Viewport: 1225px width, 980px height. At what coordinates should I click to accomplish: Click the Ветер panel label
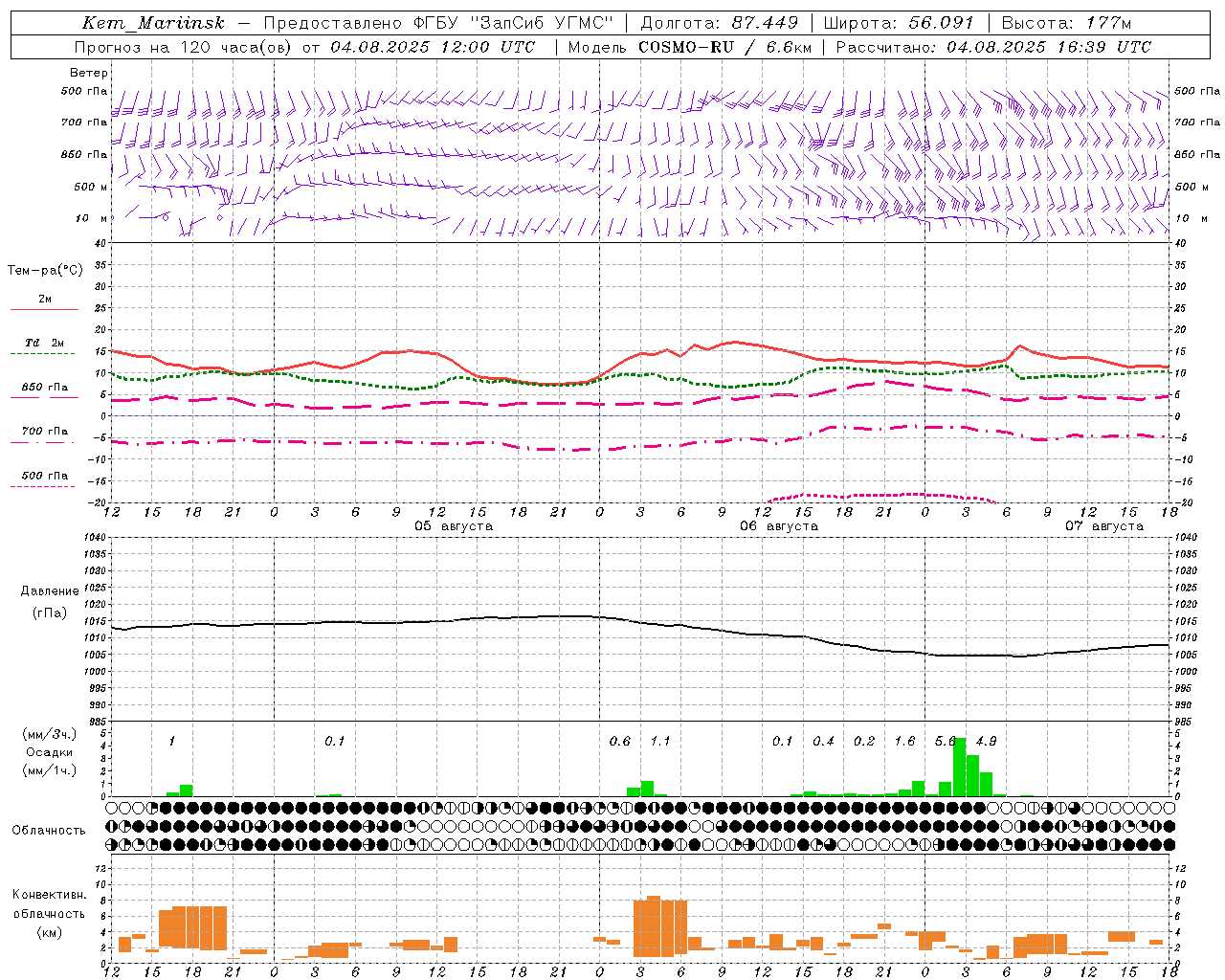click(x=89, y=73)
